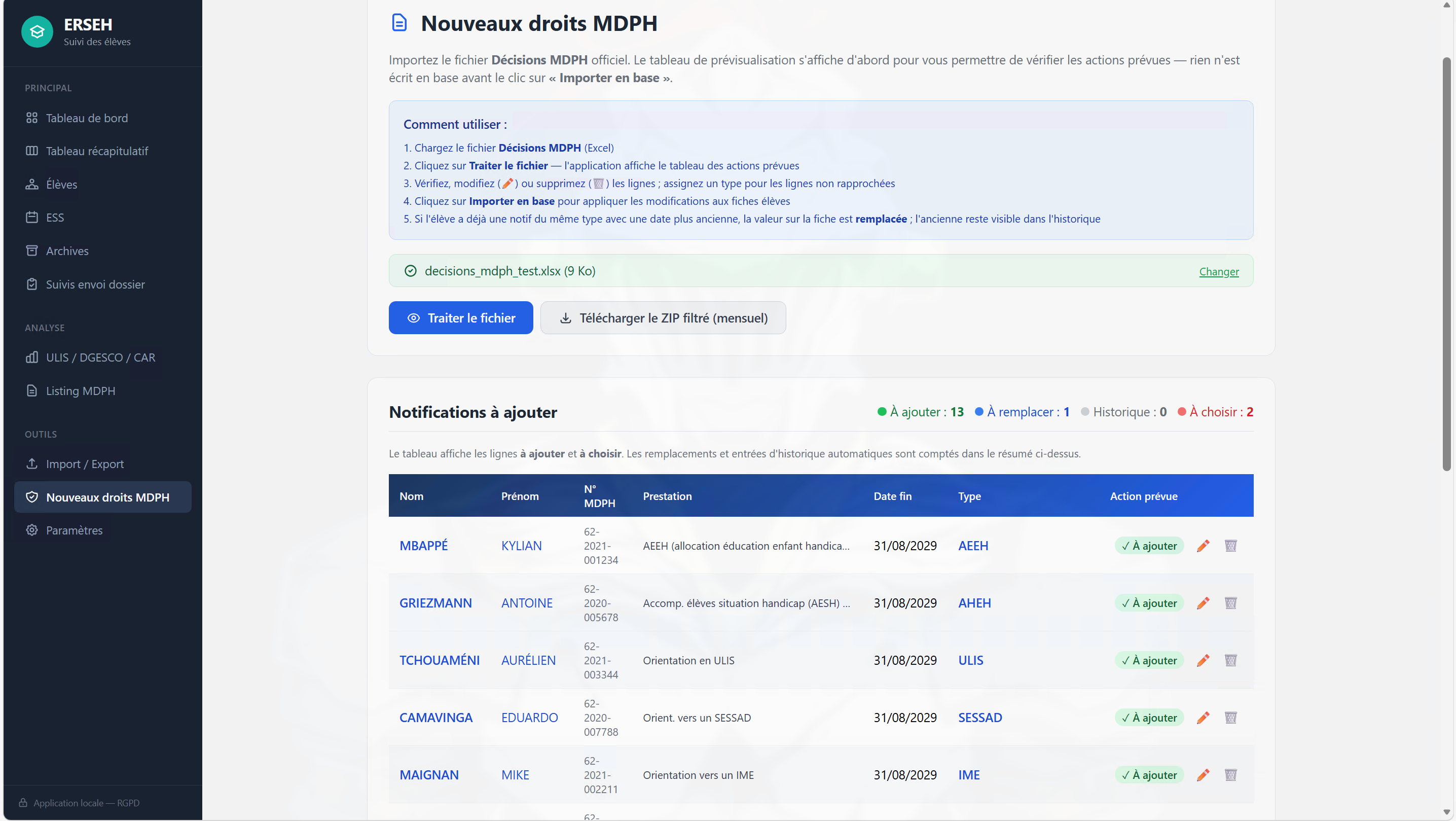The height and width of the screenshot is (821, 1456).
Task: Click the À choisir : 2 counter
Action: pos(1215,412)
